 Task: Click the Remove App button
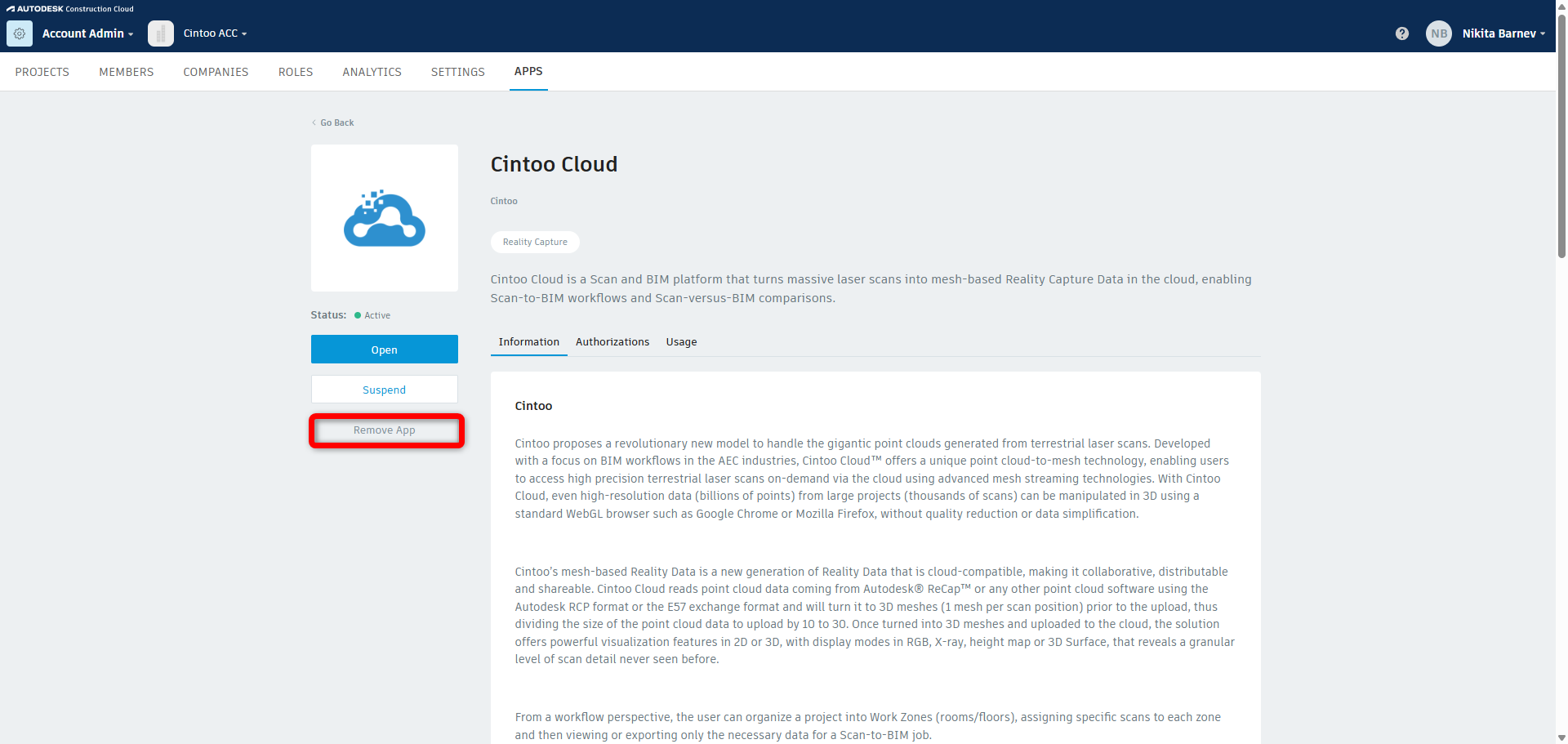click(x=385, y=430)
